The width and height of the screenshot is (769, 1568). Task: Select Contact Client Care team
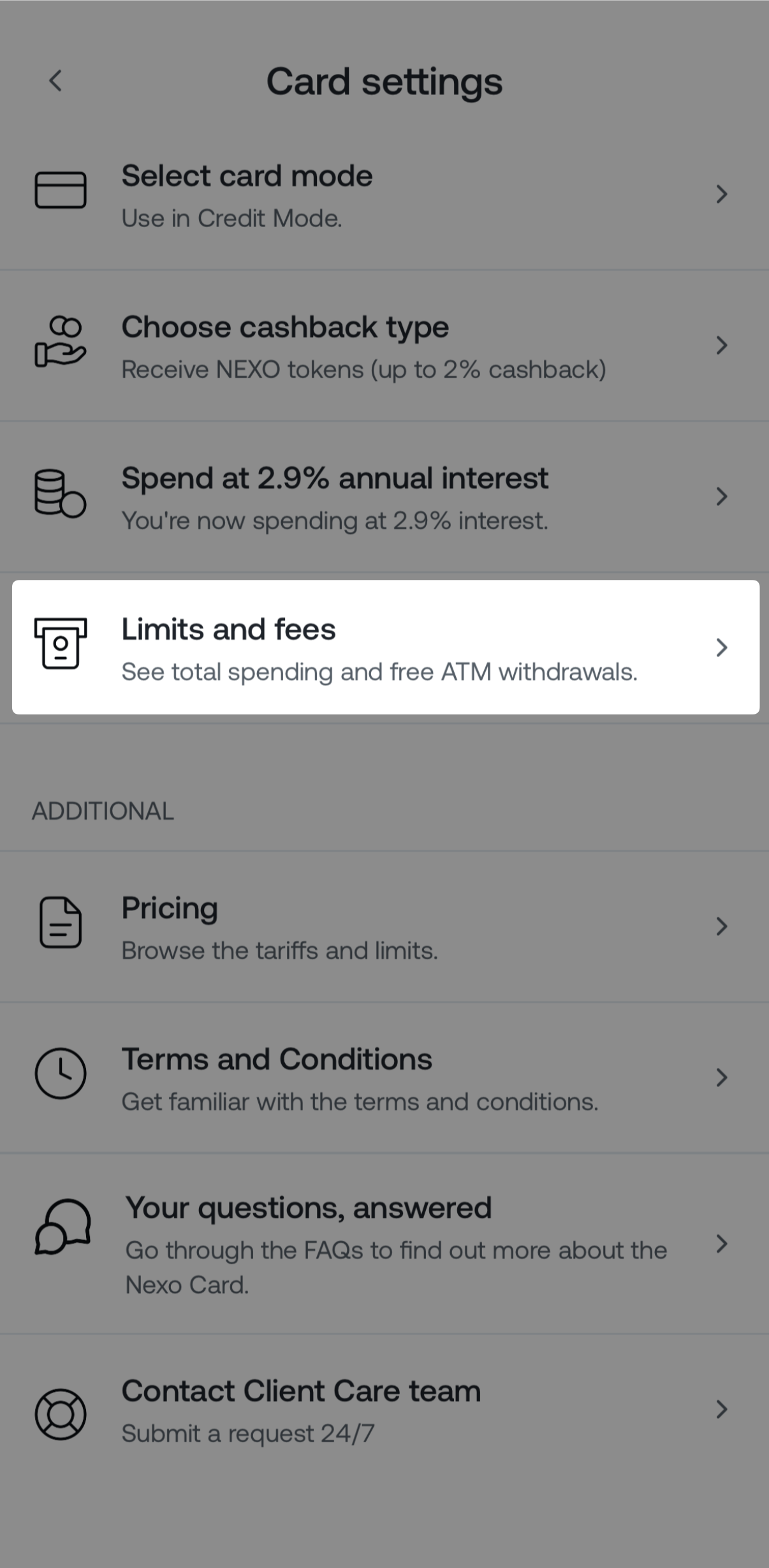pos(301,1391)
